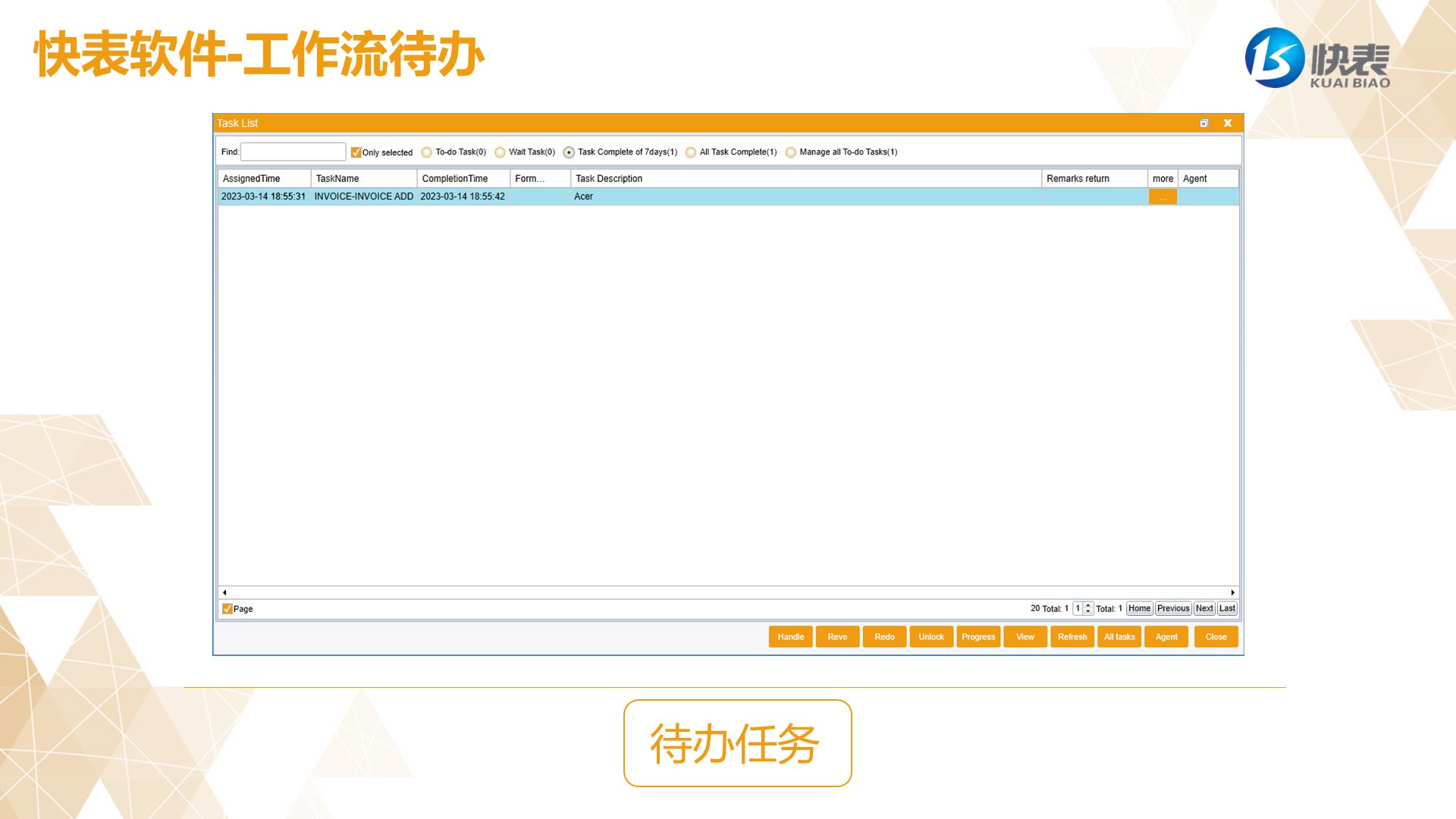The width and height of the screenshot is (1456, 819).
Task: Close the Task List window
Action: [1227, 123]
